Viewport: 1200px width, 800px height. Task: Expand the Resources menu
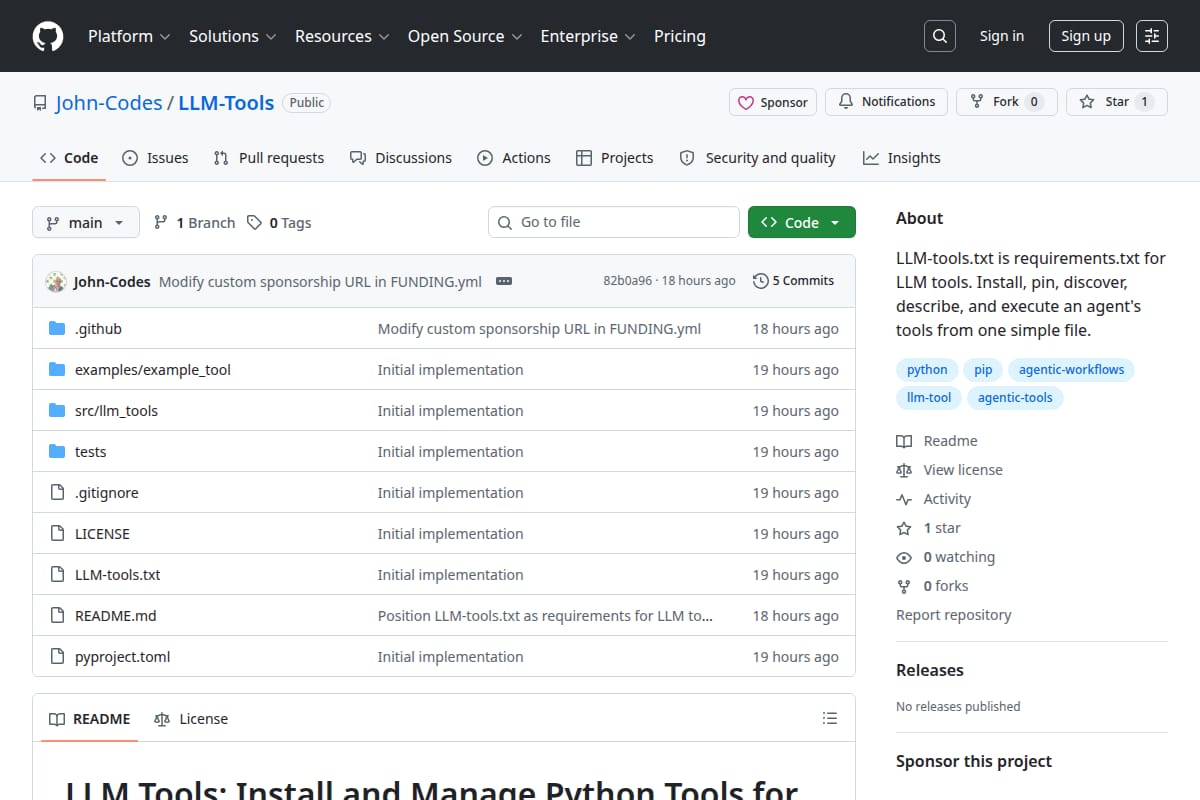click(x=342, y=36)
